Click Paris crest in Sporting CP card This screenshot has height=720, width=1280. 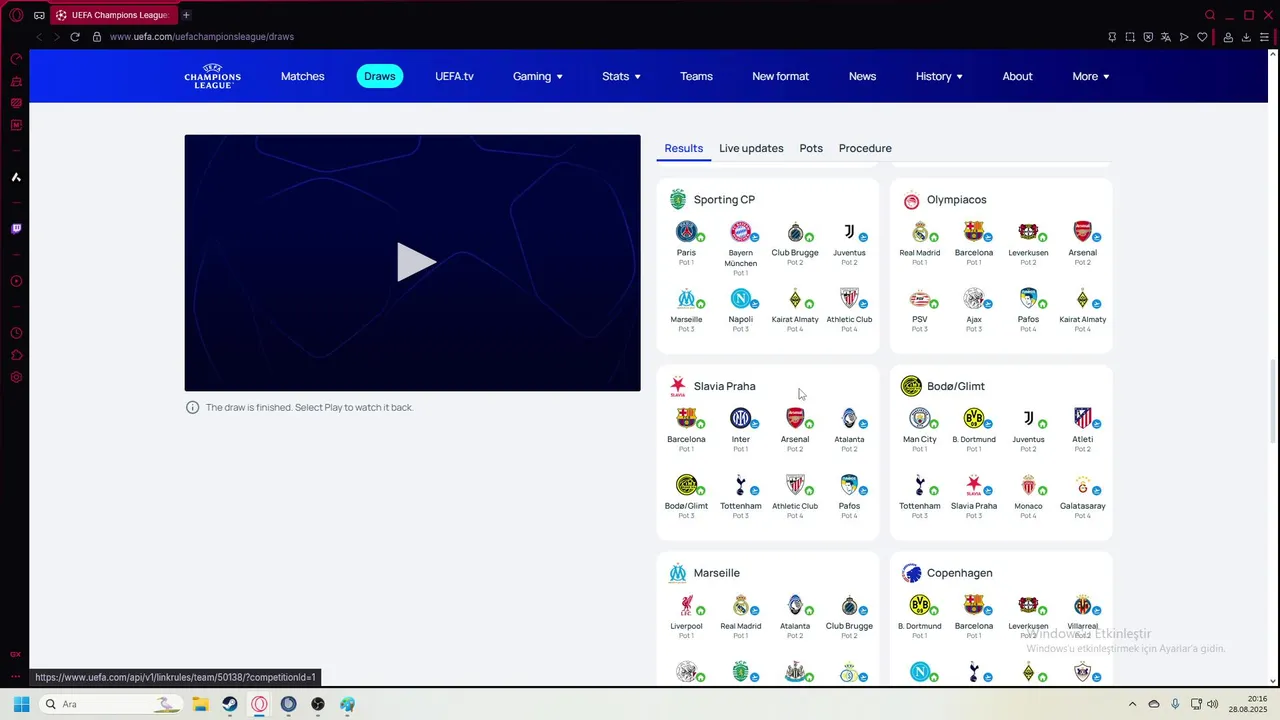click(686, 232)
